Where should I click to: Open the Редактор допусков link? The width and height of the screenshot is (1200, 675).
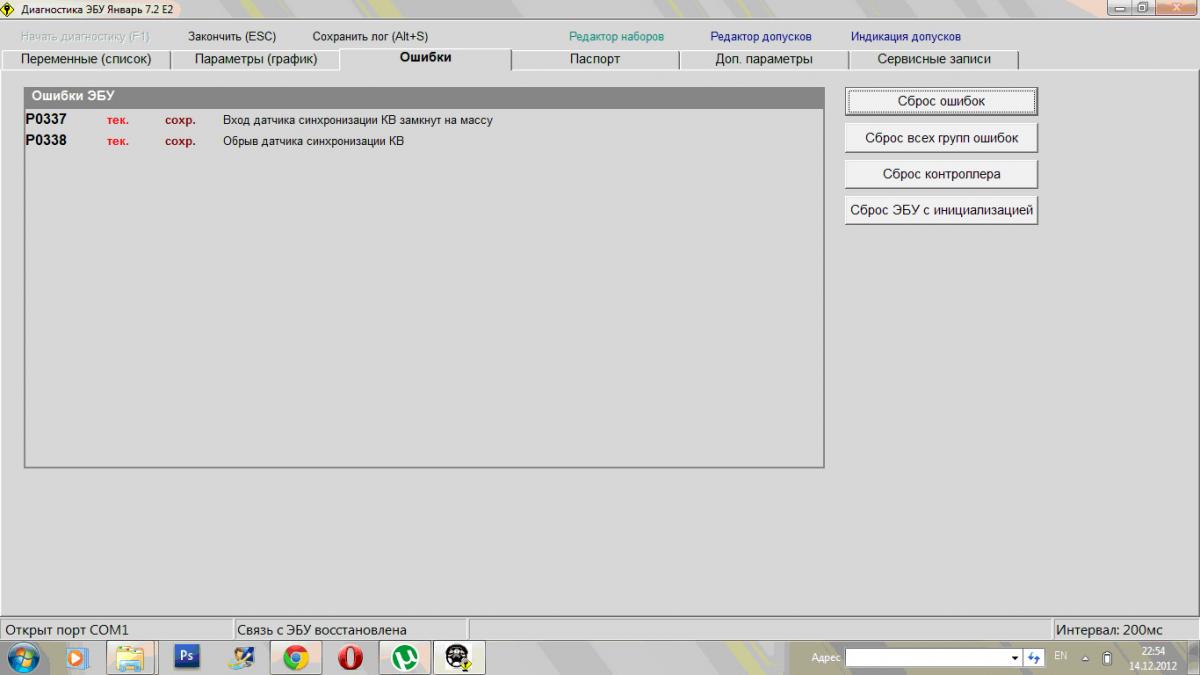pos(761,36)
